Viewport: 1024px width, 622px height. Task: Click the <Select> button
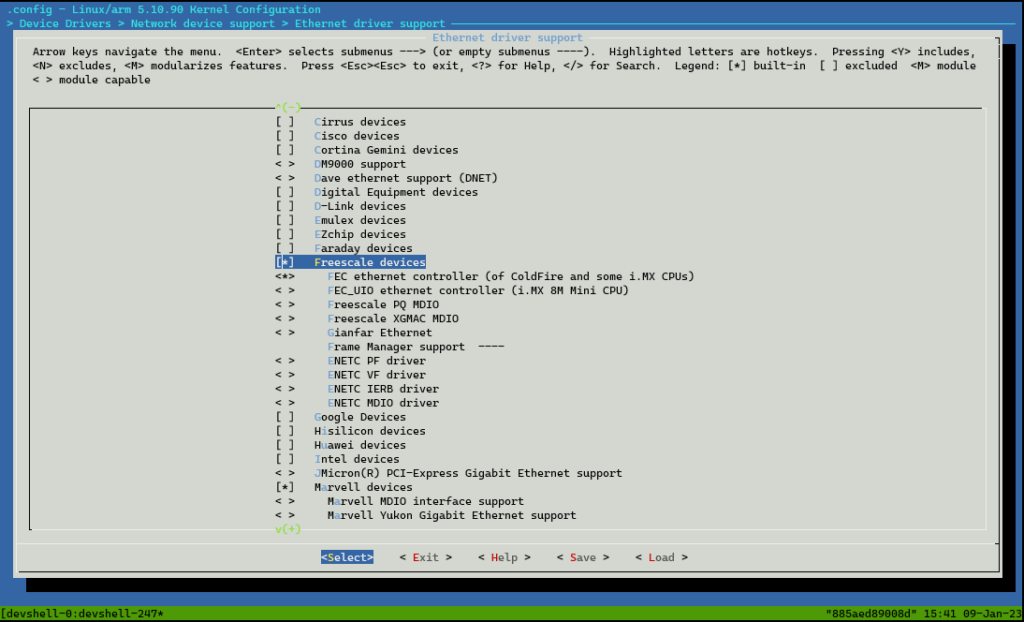pyautogui.click(x=347, y=557)
